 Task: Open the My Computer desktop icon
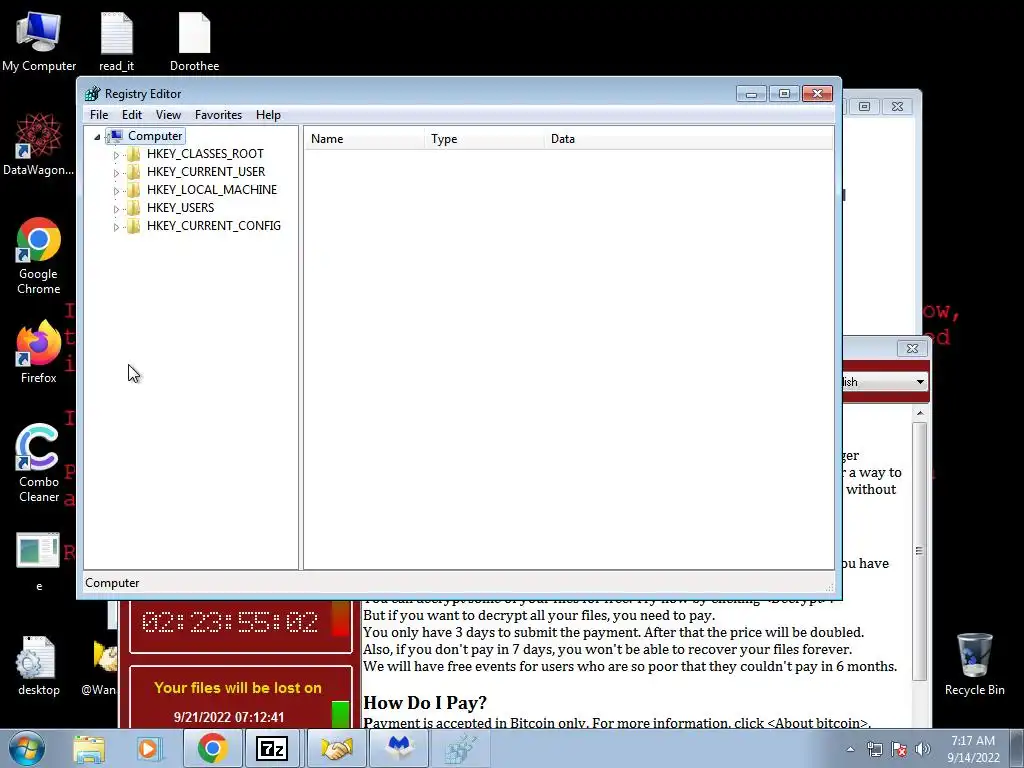click(39, 42)
